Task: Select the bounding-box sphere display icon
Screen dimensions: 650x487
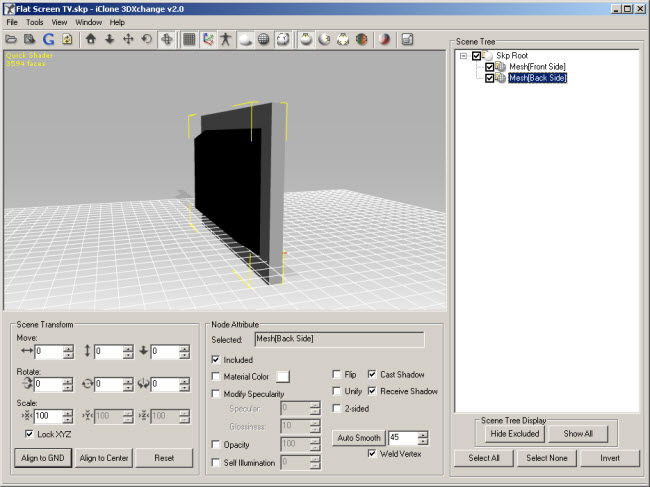Action: (283, 39)
